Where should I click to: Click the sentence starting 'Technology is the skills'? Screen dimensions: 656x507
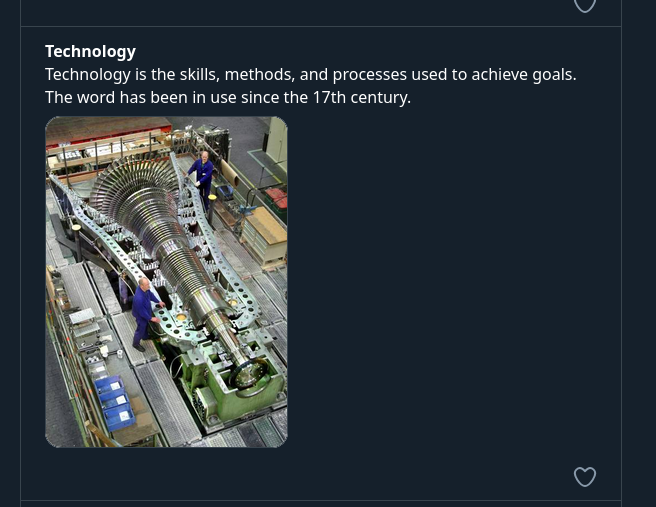click(x=310, y=74)
